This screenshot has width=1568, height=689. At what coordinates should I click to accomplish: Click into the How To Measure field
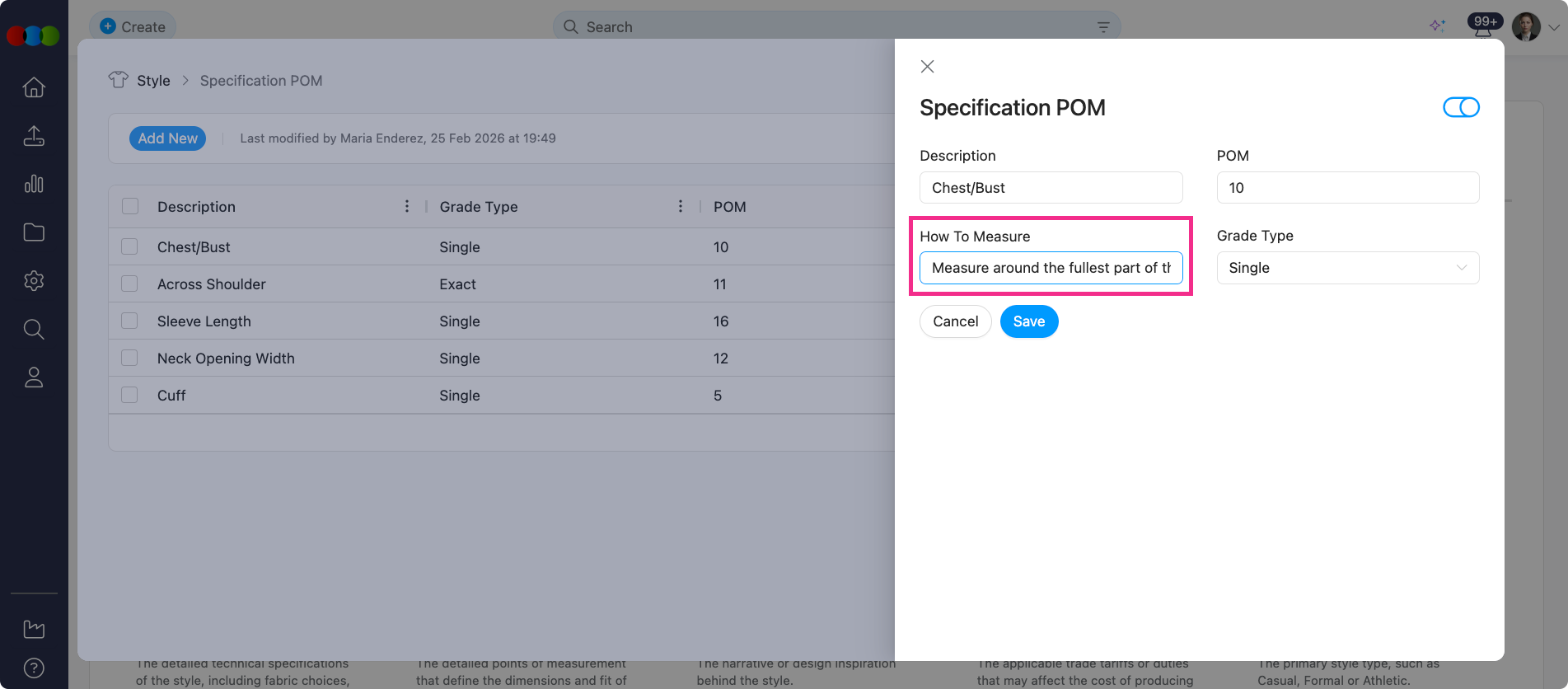(1051, 268)
